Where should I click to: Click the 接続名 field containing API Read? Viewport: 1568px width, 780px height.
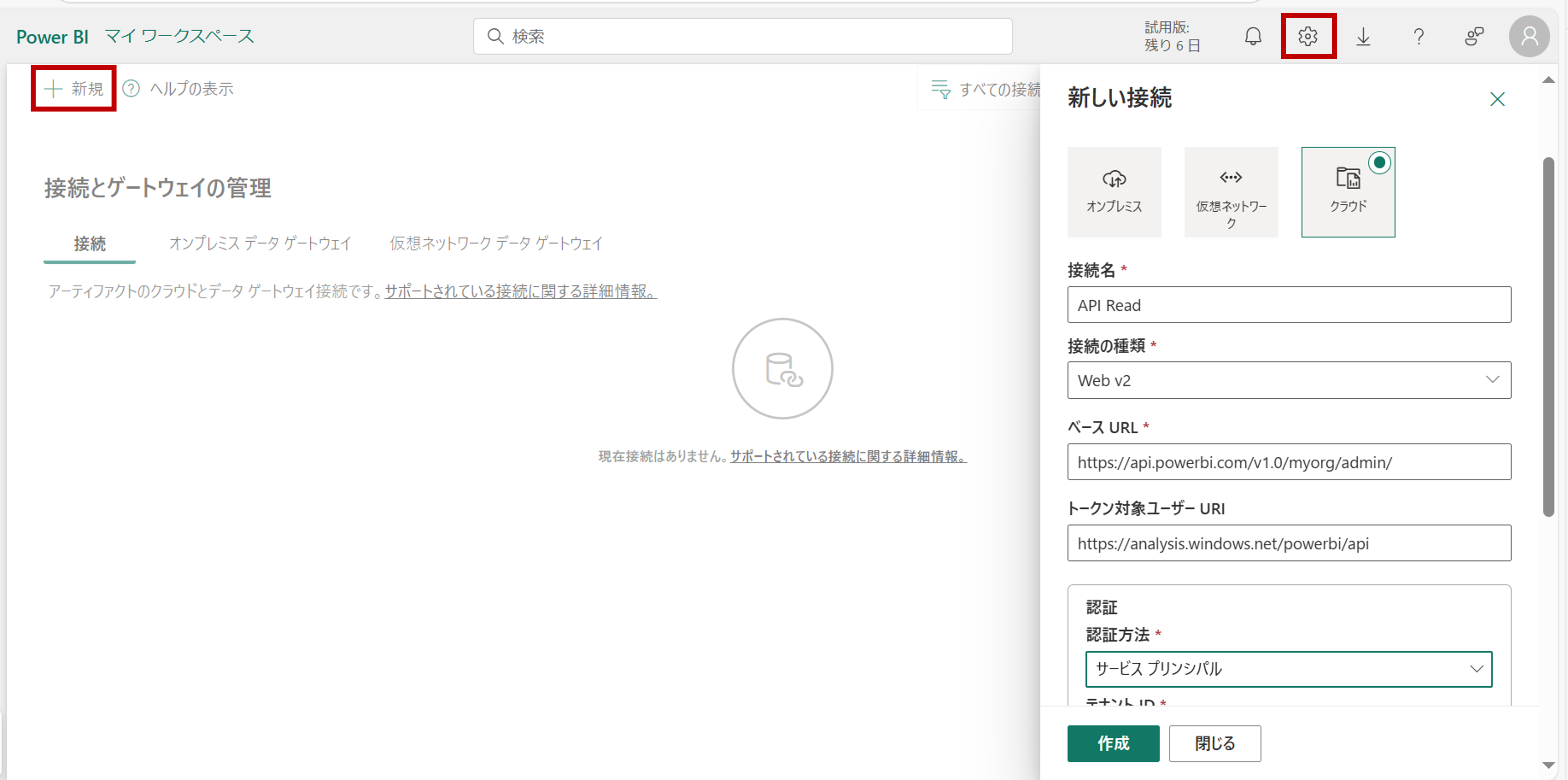coord(1289,305)
